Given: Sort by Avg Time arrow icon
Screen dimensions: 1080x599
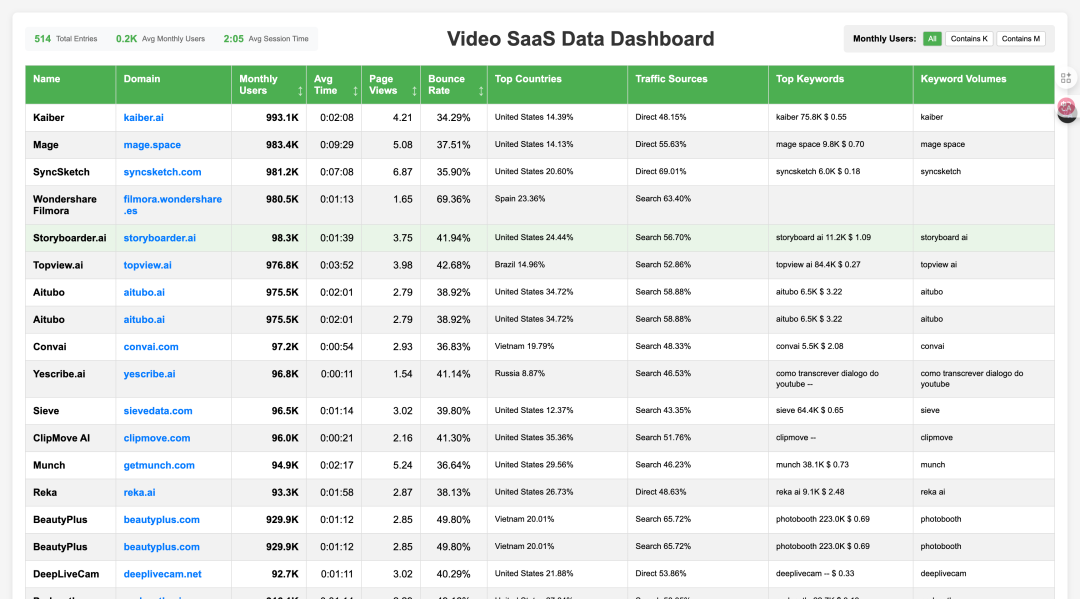Looking at the screenshot, I should 355,91.
